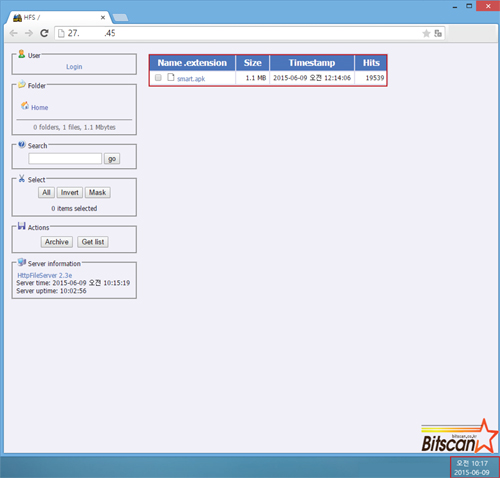
Task: Reload the page with the refresh icon
Action: click(44, 33)
